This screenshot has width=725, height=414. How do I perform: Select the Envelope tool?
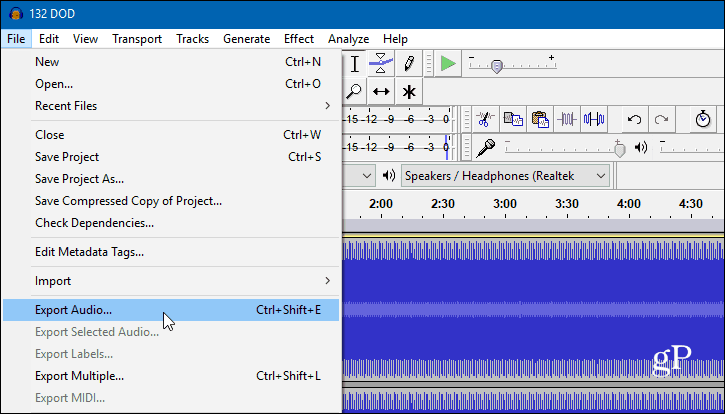(381, 64)
